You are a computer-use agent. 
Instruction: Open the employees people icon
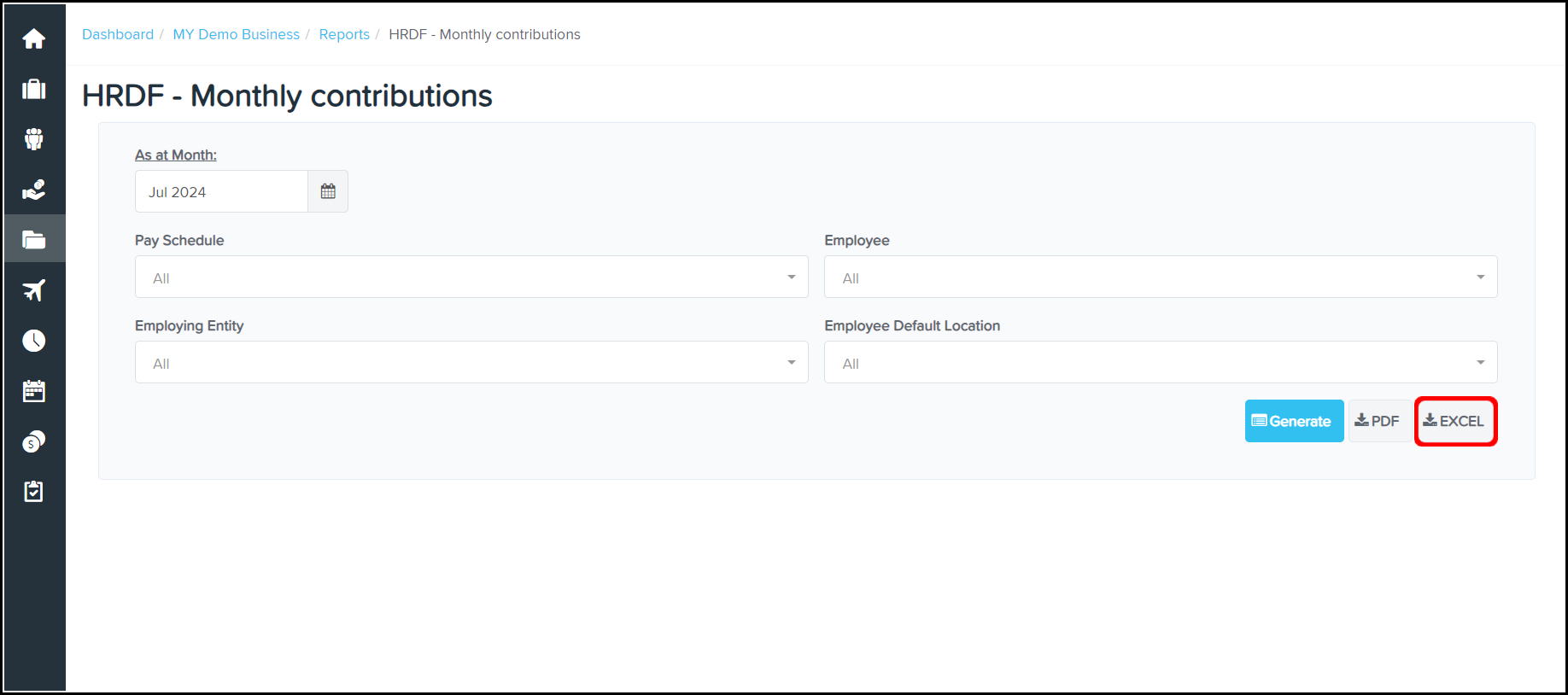click(x=34, y=139)
